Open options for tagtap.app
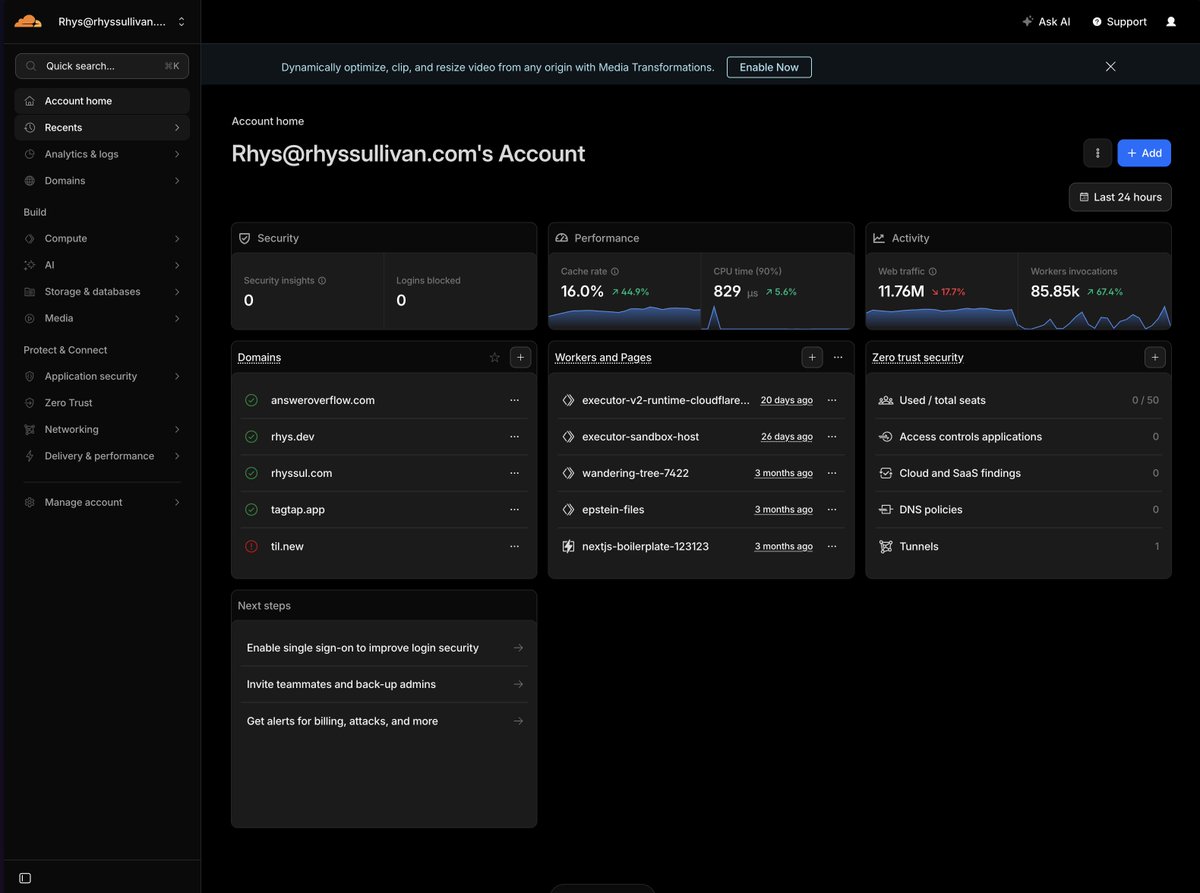This screenshot has width=1200, height=893. (514, 510)
